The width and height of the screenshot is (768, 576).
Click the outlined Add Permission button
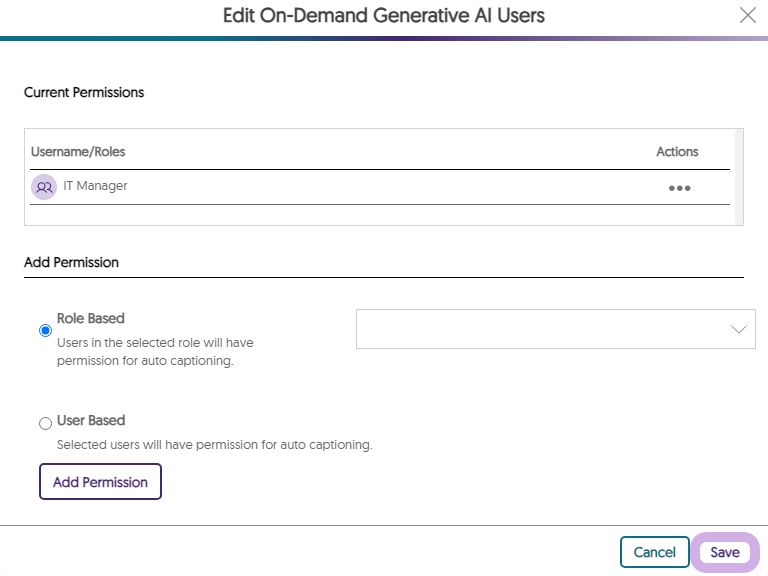point(100,481)
